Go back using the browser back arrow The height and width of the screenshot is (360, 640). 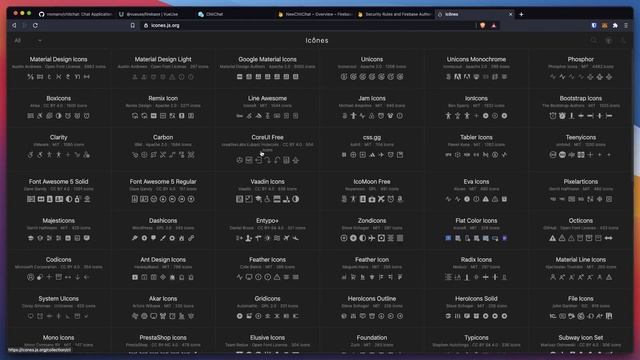click(x=14, y=25)
